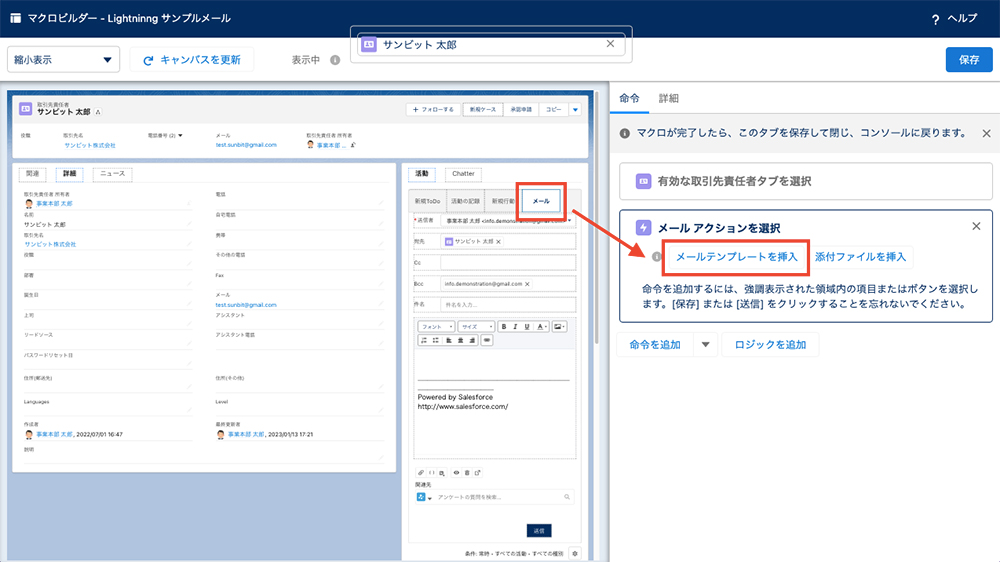
Task: Click the ロジックを追加 button
Action: tap(770, 344)
